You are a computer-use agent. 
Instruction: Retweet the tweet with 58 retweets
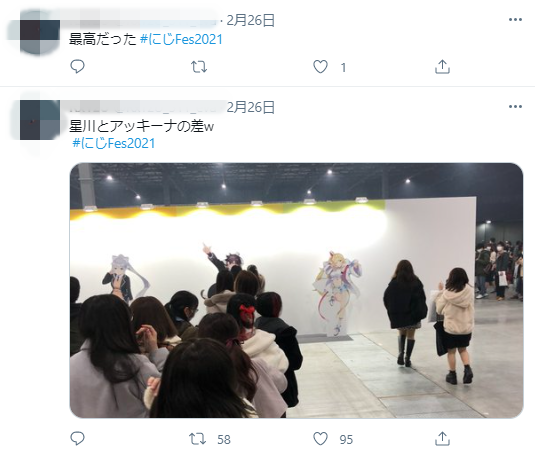[x=198, y=439]
